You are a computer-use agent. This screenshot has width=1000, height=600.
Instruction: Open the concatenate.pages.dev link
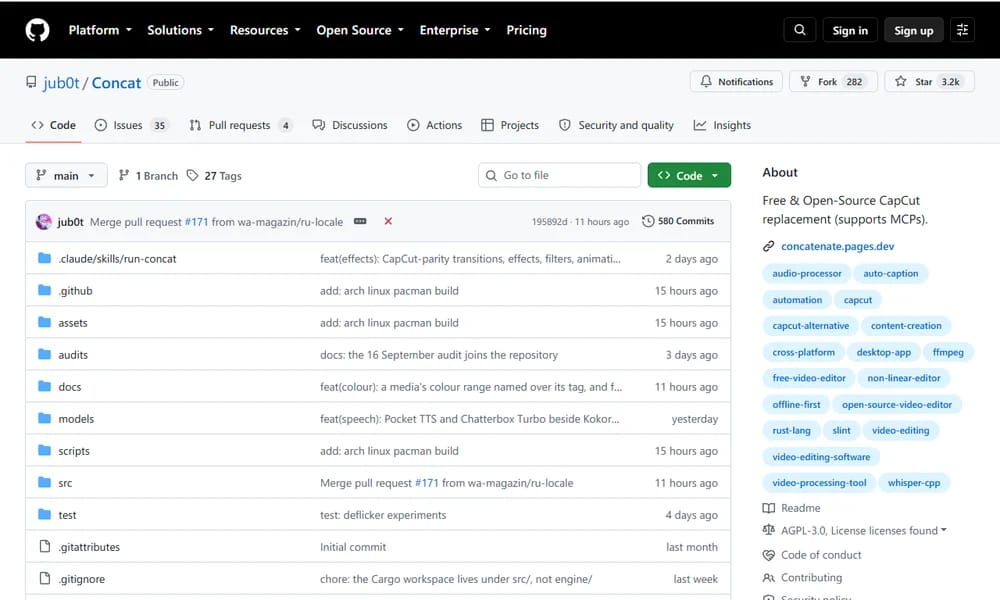[x=837, y=246]
